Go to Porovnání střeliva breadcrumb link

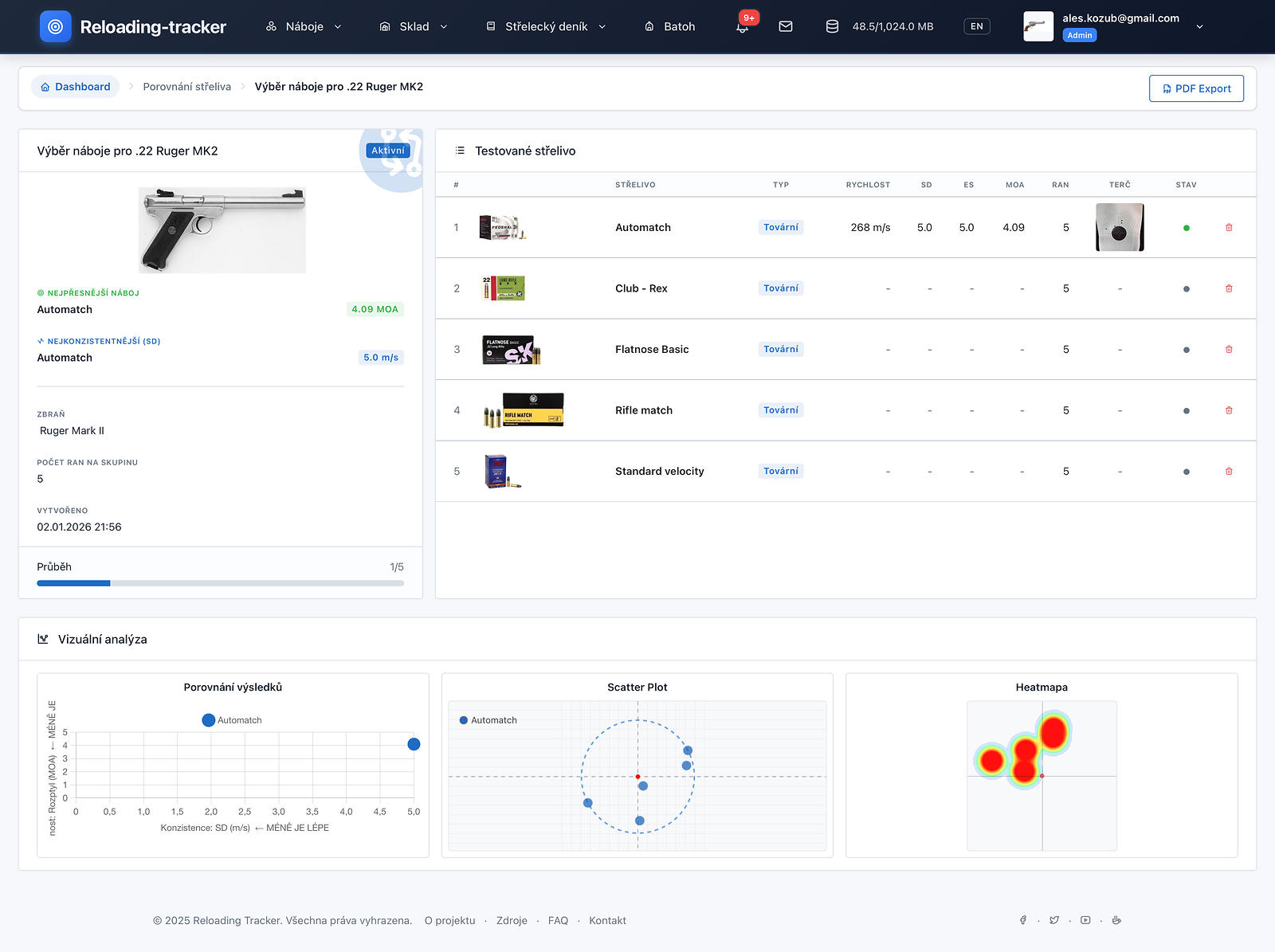point(186,87)
